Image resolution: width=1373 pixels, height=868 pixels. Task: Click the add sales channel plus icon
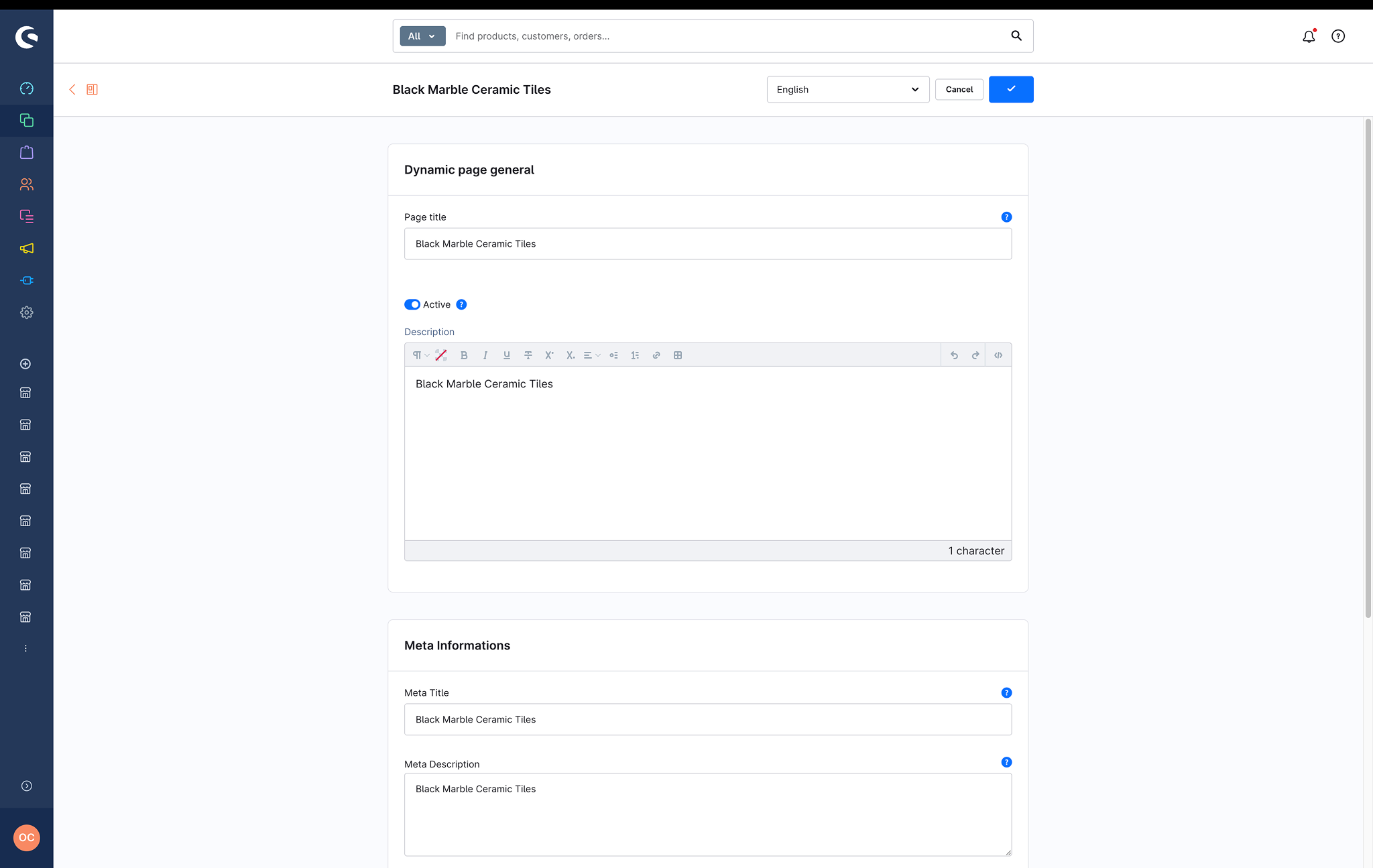(x=25, y=364)
